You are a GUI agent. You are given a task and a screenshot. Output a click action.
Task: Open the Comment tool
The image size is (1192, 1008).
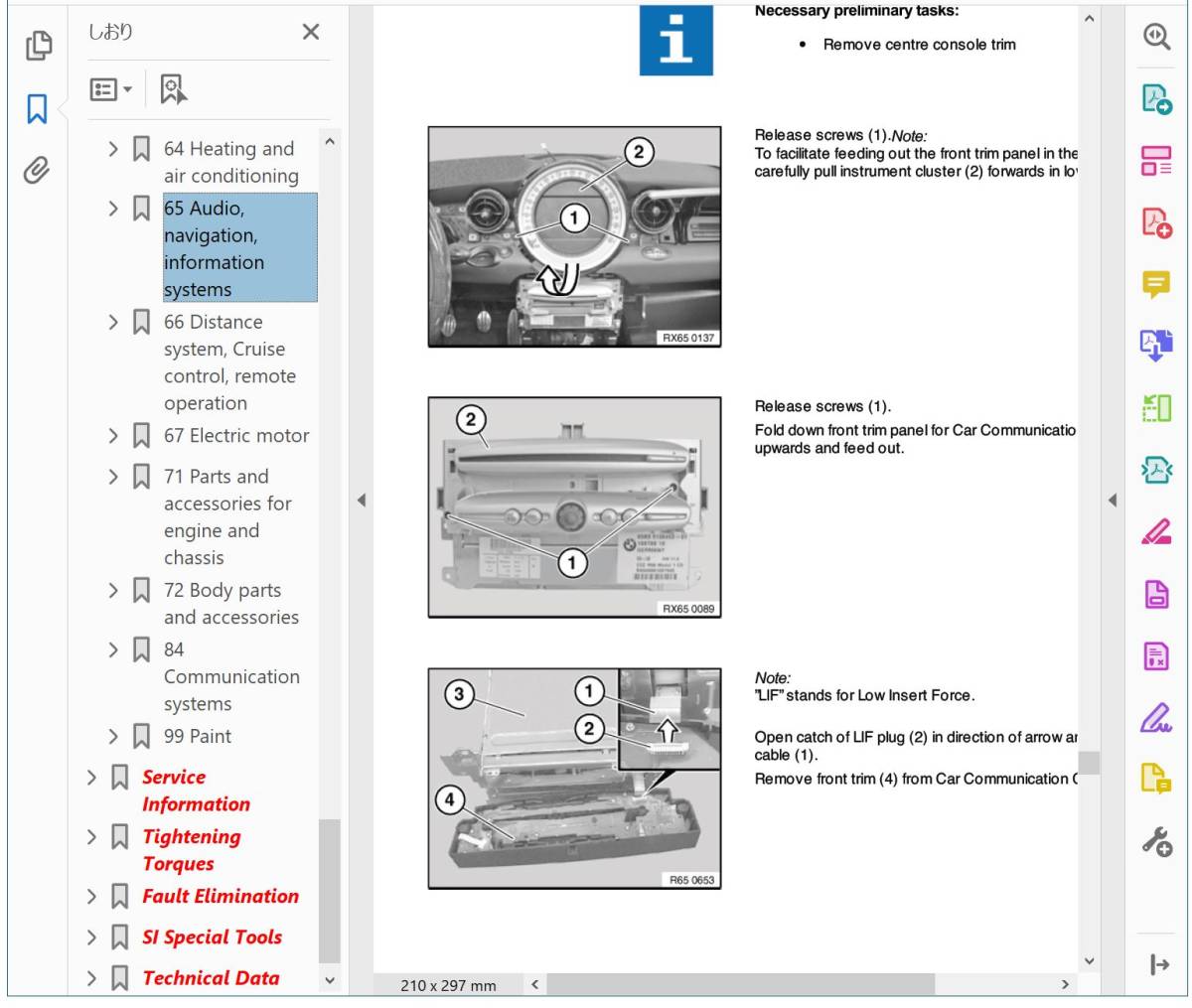[x=1156, y=285]
